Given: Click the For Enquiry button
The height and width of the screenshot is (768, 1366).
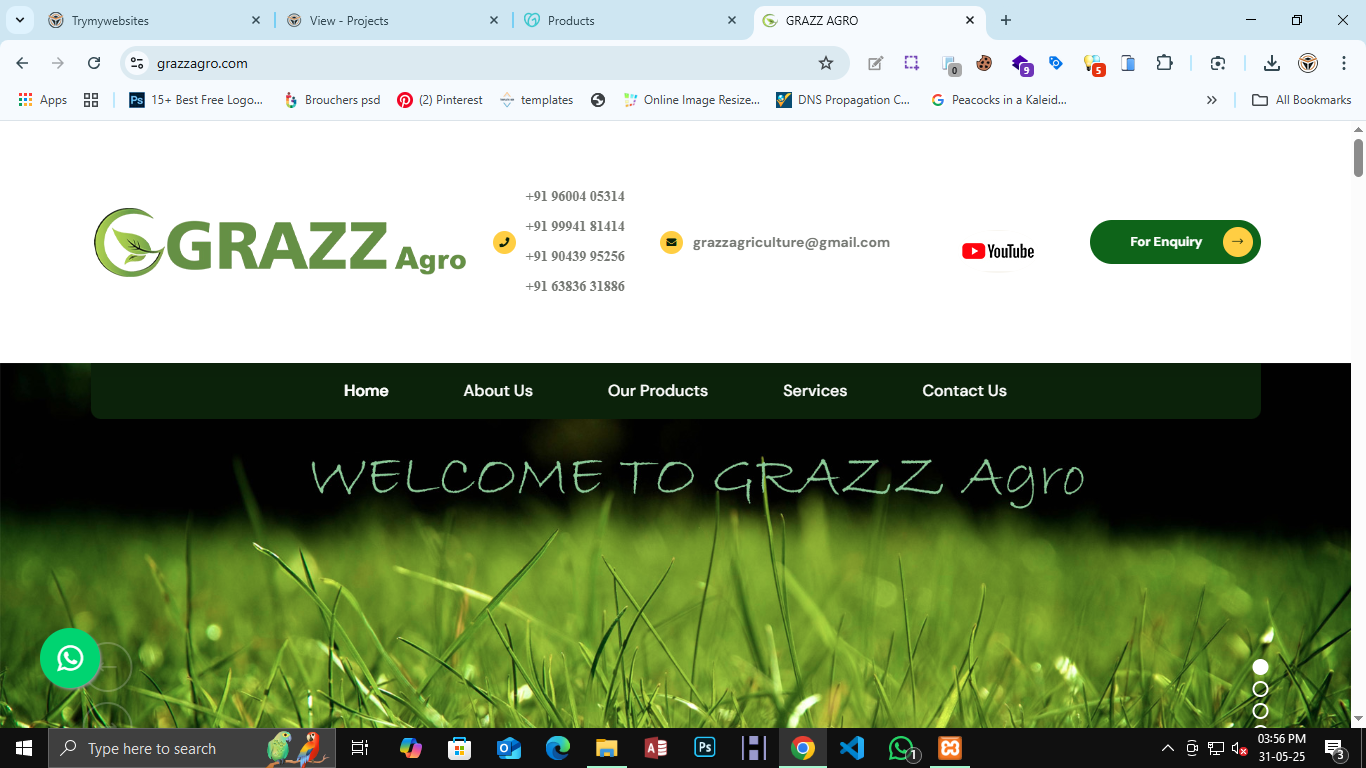Looking at the screenshot, I should 1175,241.
